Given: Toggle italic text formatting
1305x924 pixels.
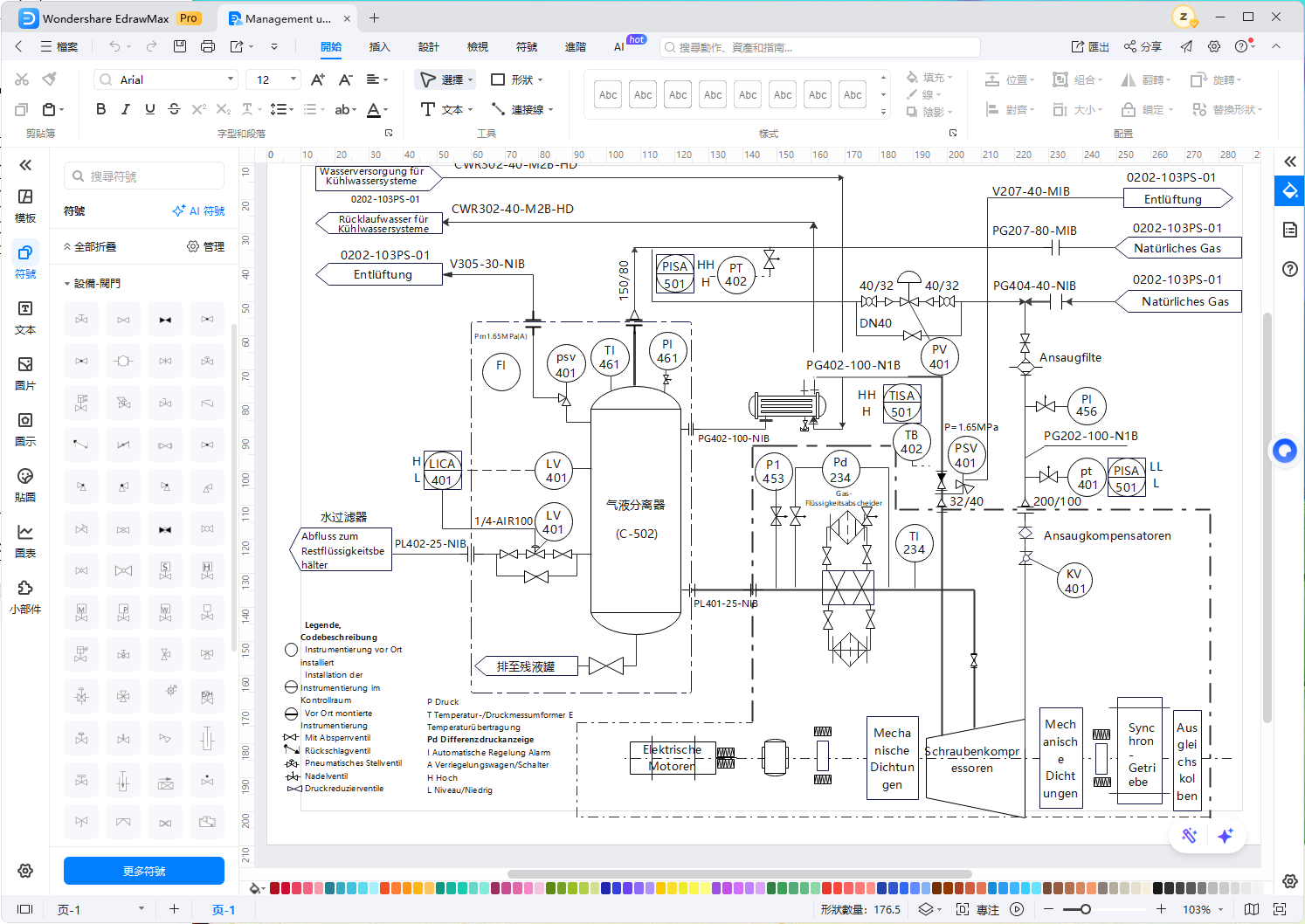Looking at the screenshot, I should (126, 109).
